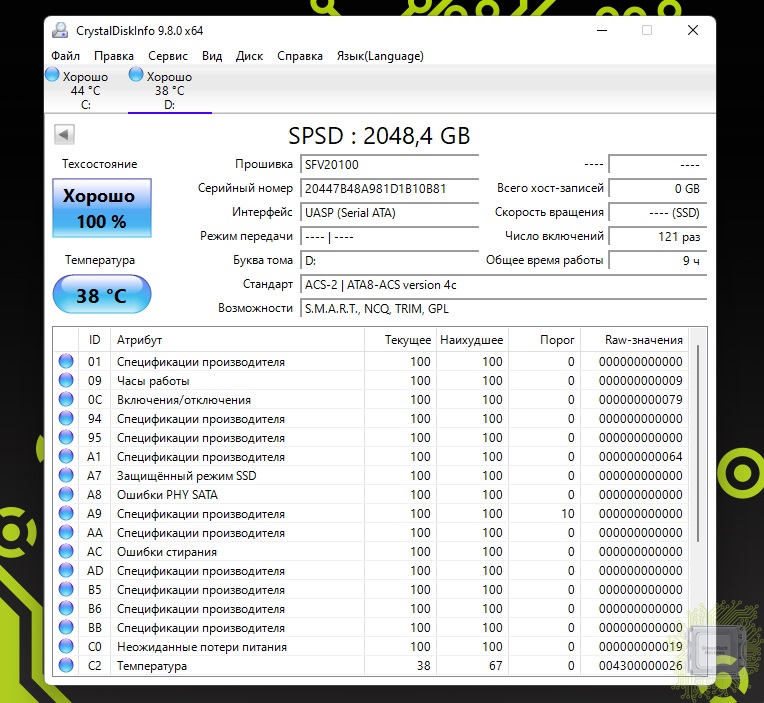Click the status icon of attribute 01
764x703 pixels.
click(x=66, y=362)
